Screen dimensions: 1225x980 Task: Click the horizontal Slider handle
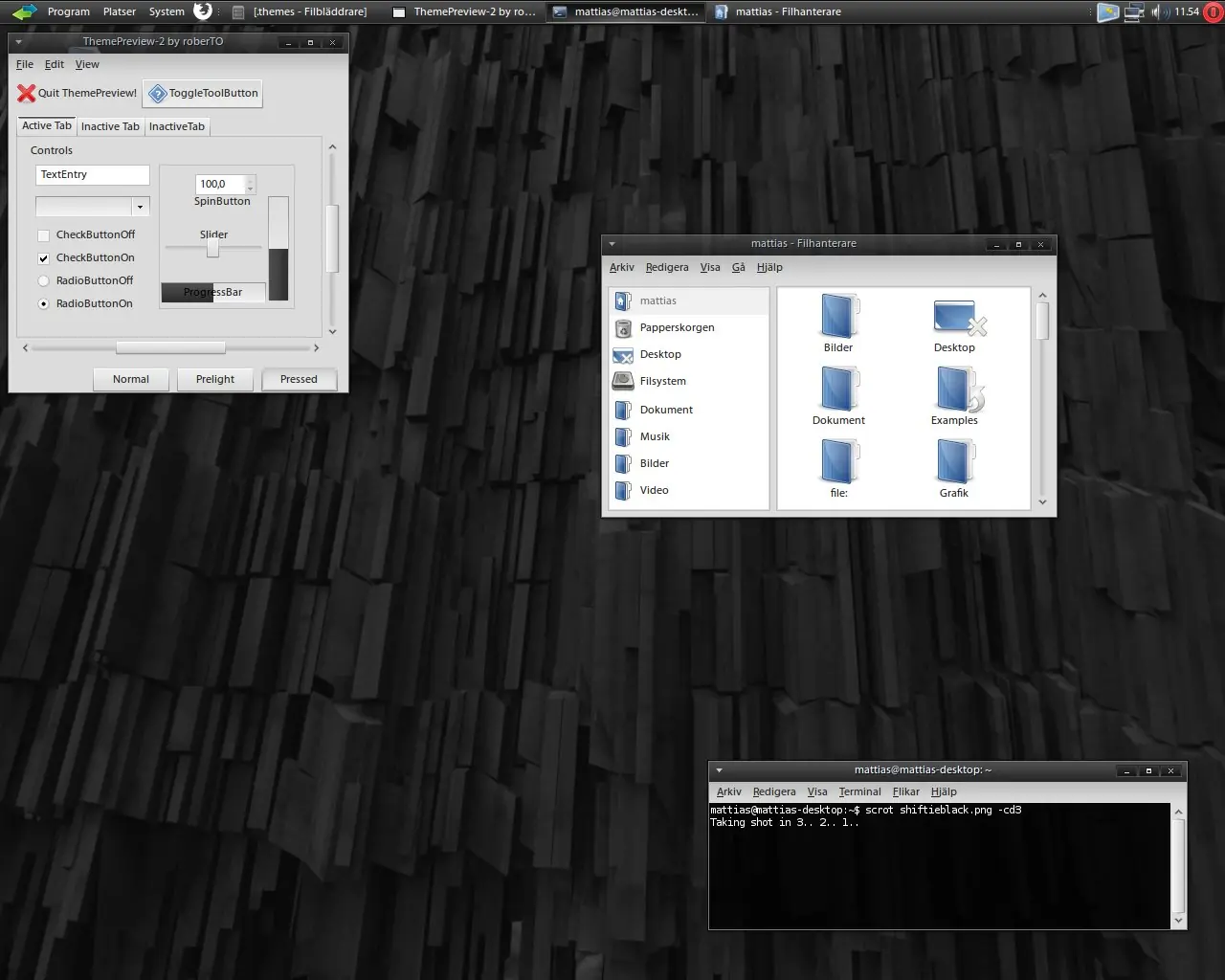[x=212, y=248]
